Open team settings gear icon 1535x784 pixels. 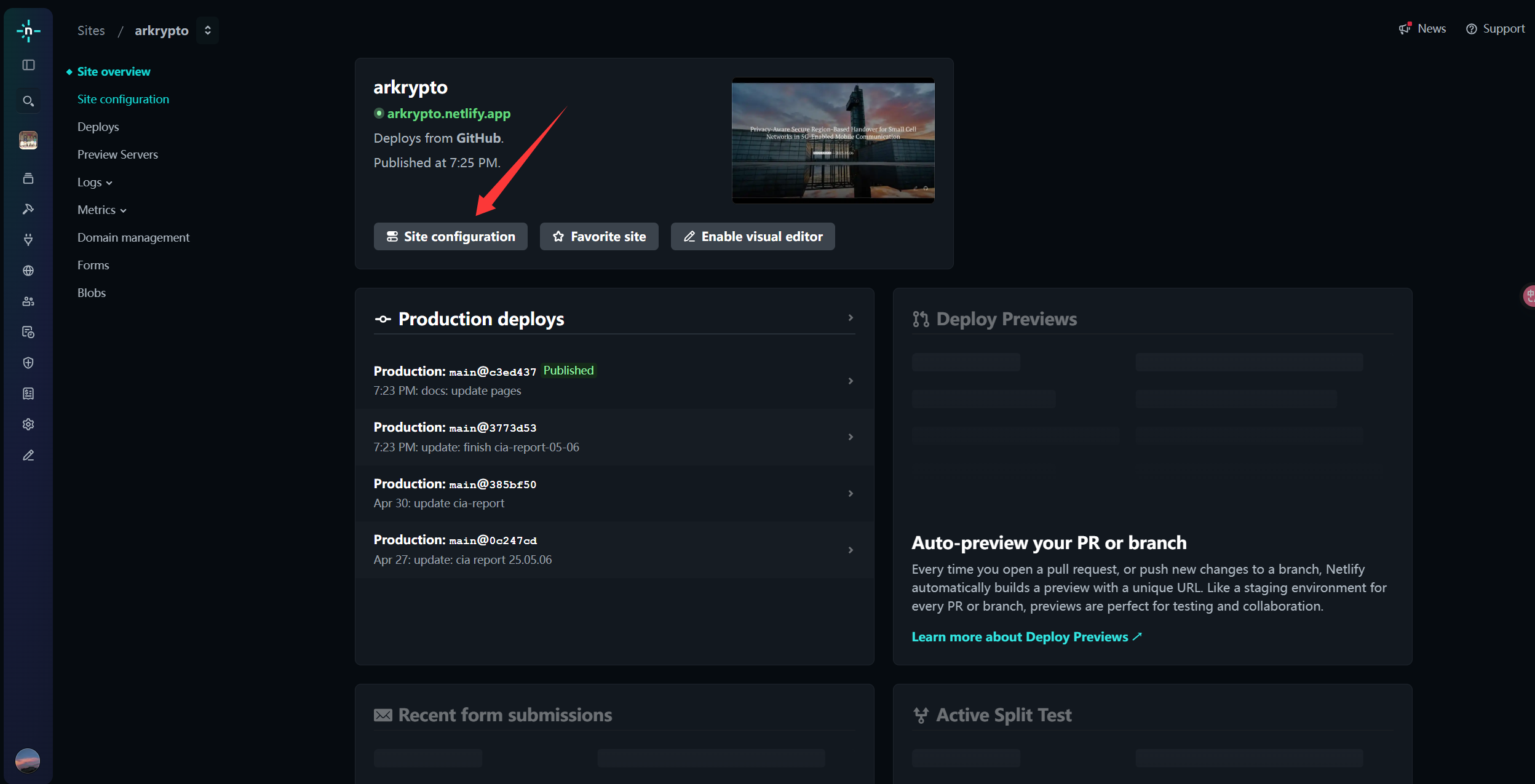click(28, 424)
